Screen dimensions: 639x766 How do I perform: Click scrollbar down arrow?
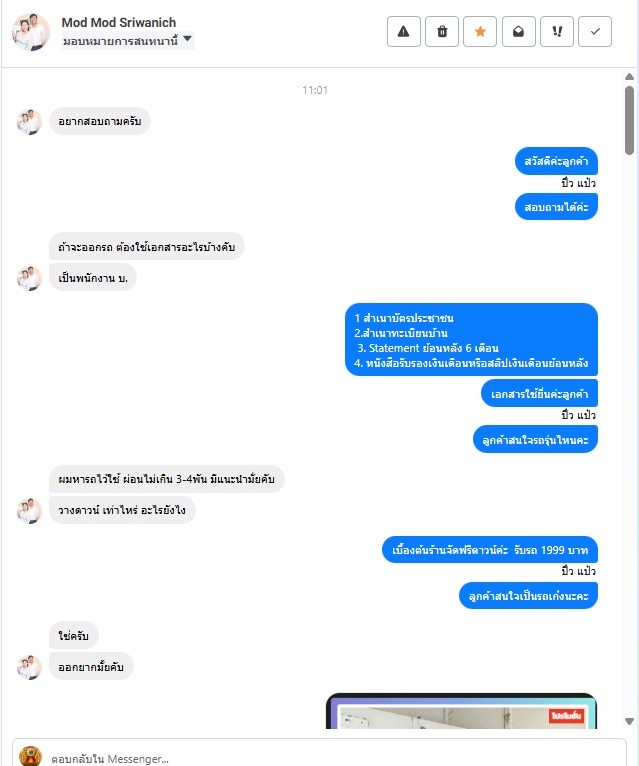point(629,721)
